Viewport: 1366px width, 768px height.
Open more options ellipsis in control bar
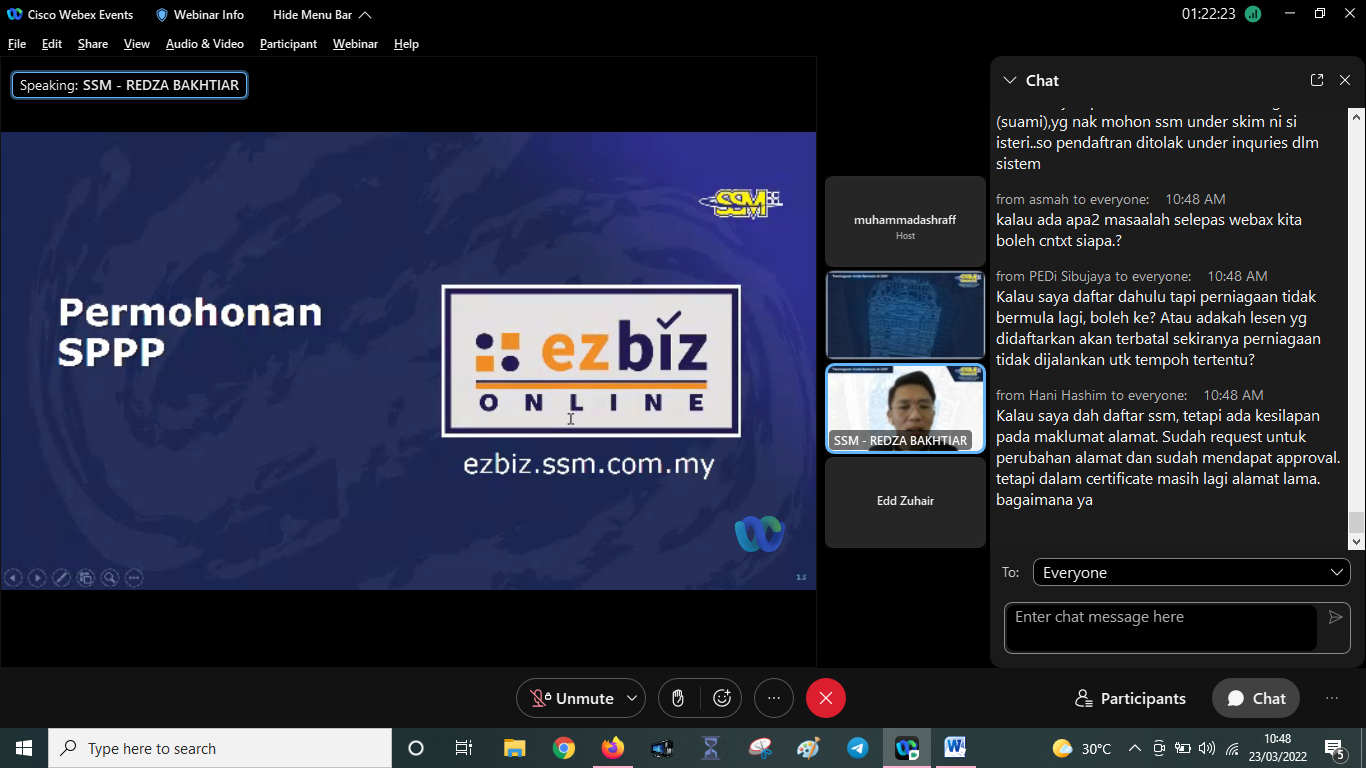point(773,698)
